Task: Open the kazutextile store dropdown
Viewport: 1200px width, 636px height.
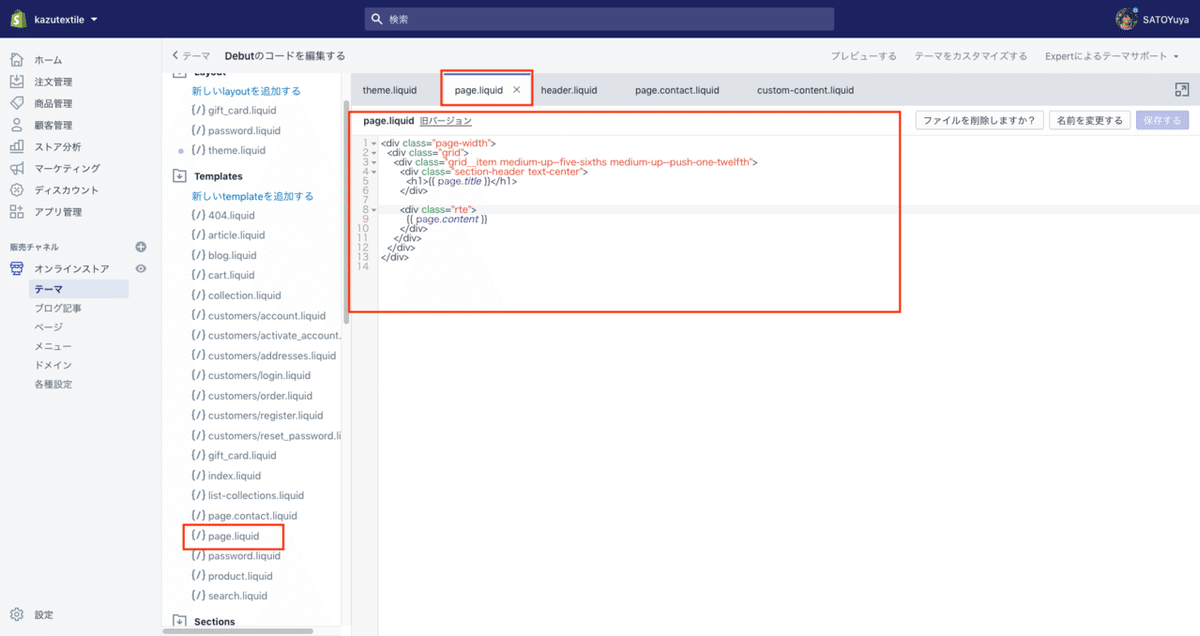Action: 65,19
